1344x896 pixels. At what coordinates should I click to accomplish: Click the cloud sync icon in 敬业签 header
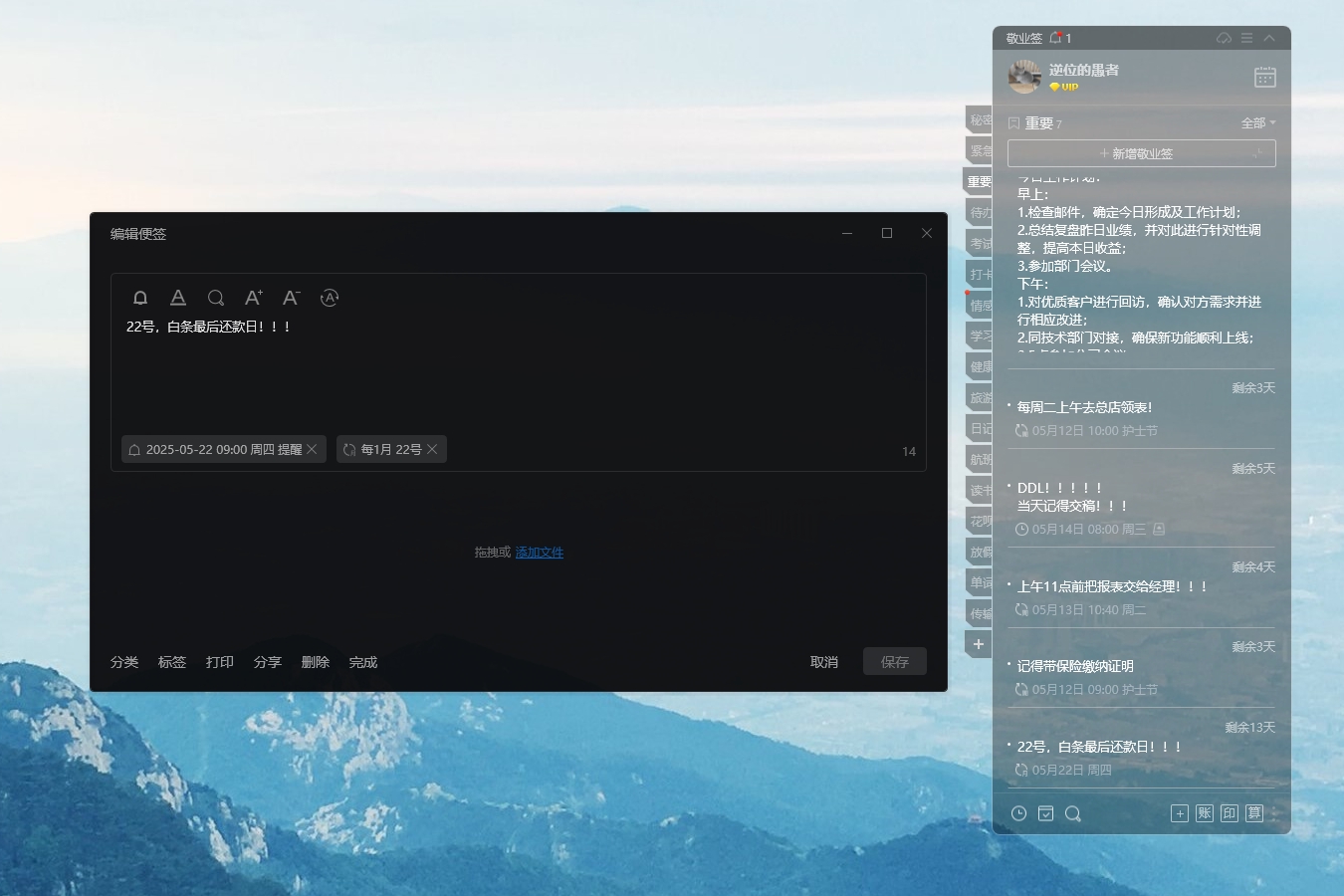coord(1224,38)
